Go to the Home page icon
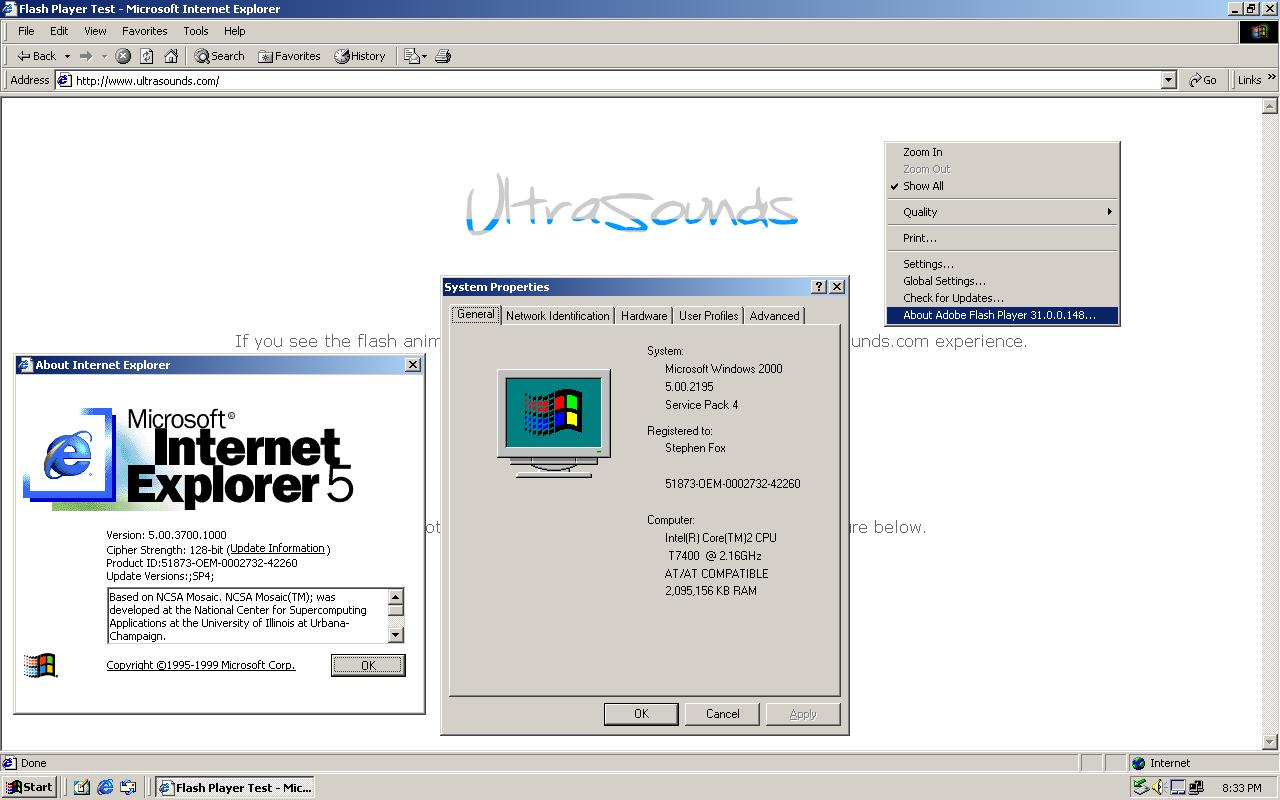Screen dimensions: 1280x800 click(171, 56)
